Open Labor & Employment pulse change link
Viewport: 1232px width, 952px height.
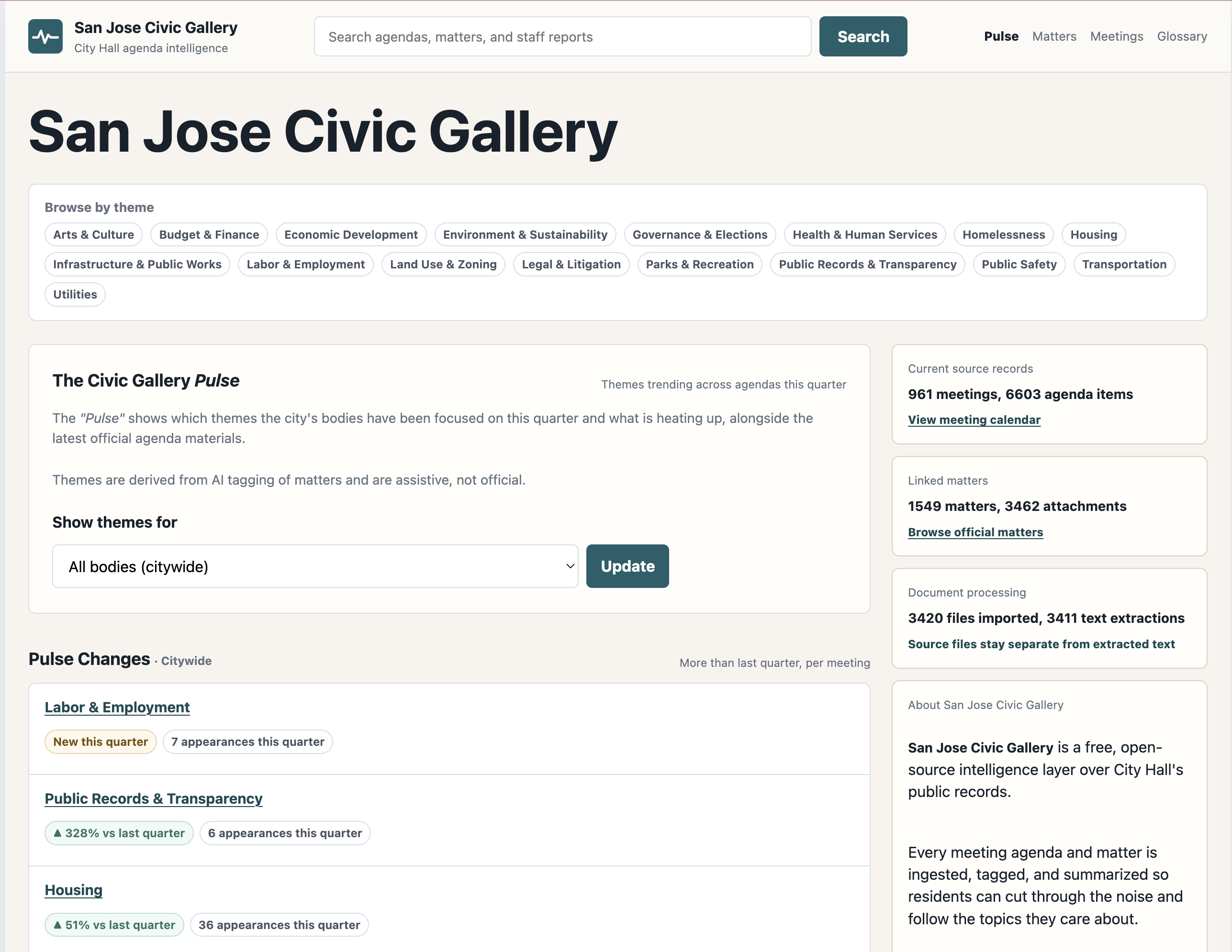point(117,707)
